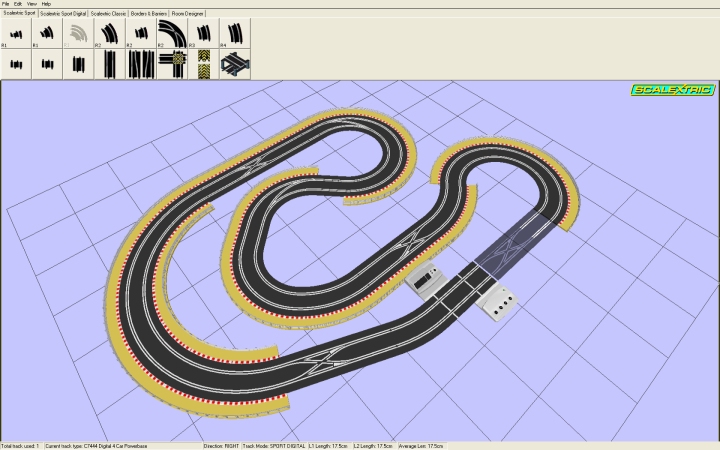Screen dimensions: 720x450
Task: Choose the R4 curve track piece
Action: pos(234,34)
